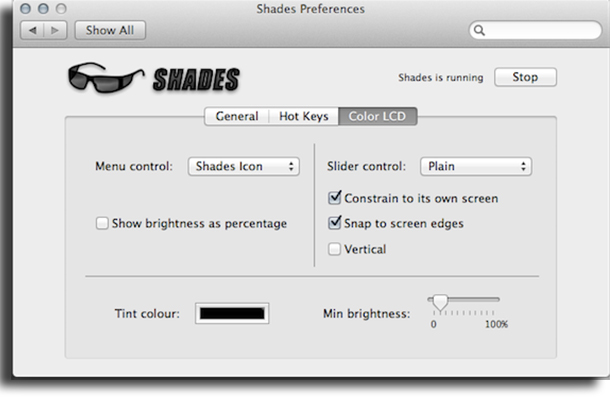Image resolution: width=610 pixels, height=401 pixels.
Task: Open the Menu control dropdown
Action: tap(244, 166)
